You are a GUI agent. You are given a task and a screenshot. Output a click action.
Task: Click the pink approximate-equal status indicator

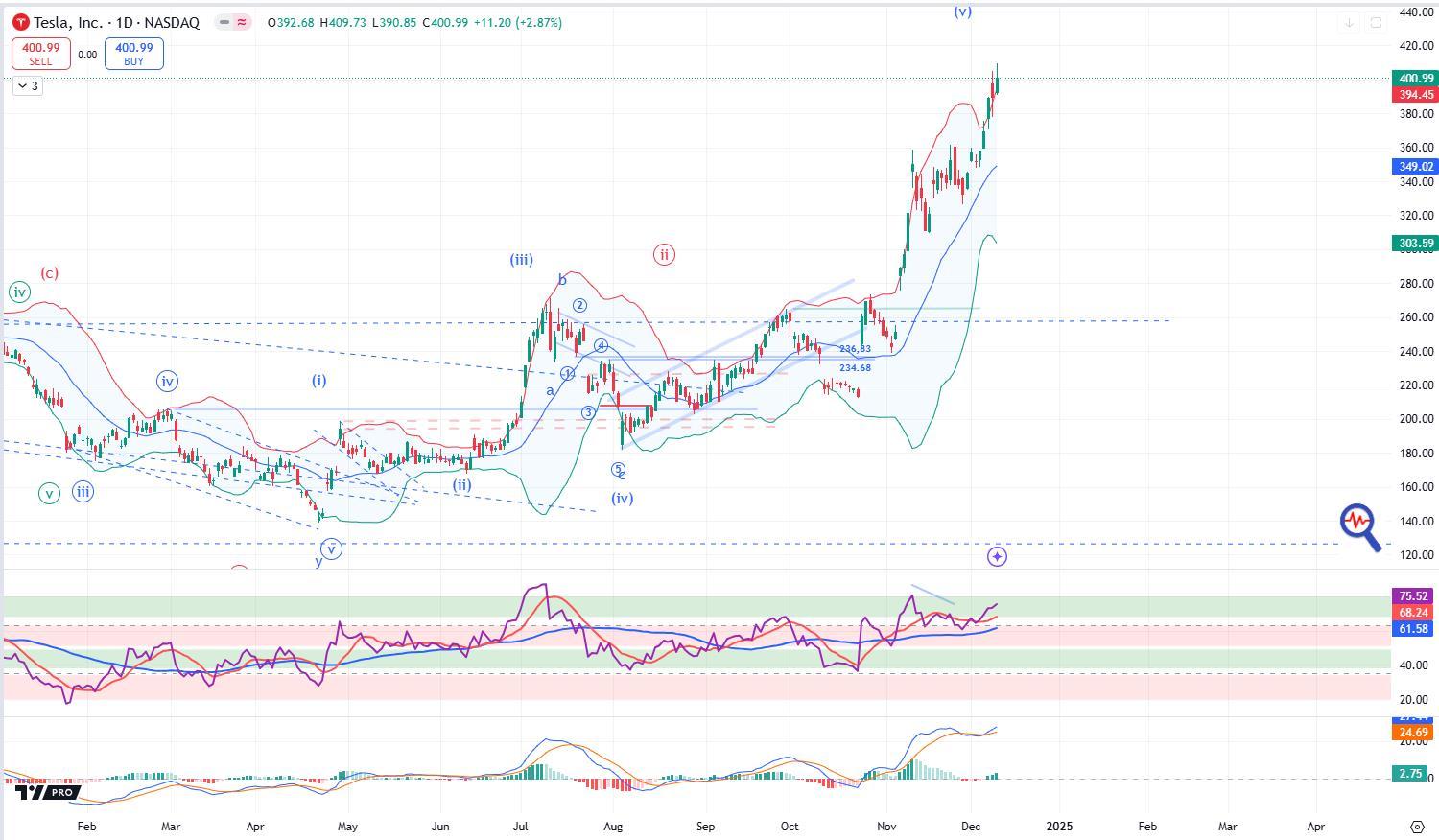click(241, 22)
